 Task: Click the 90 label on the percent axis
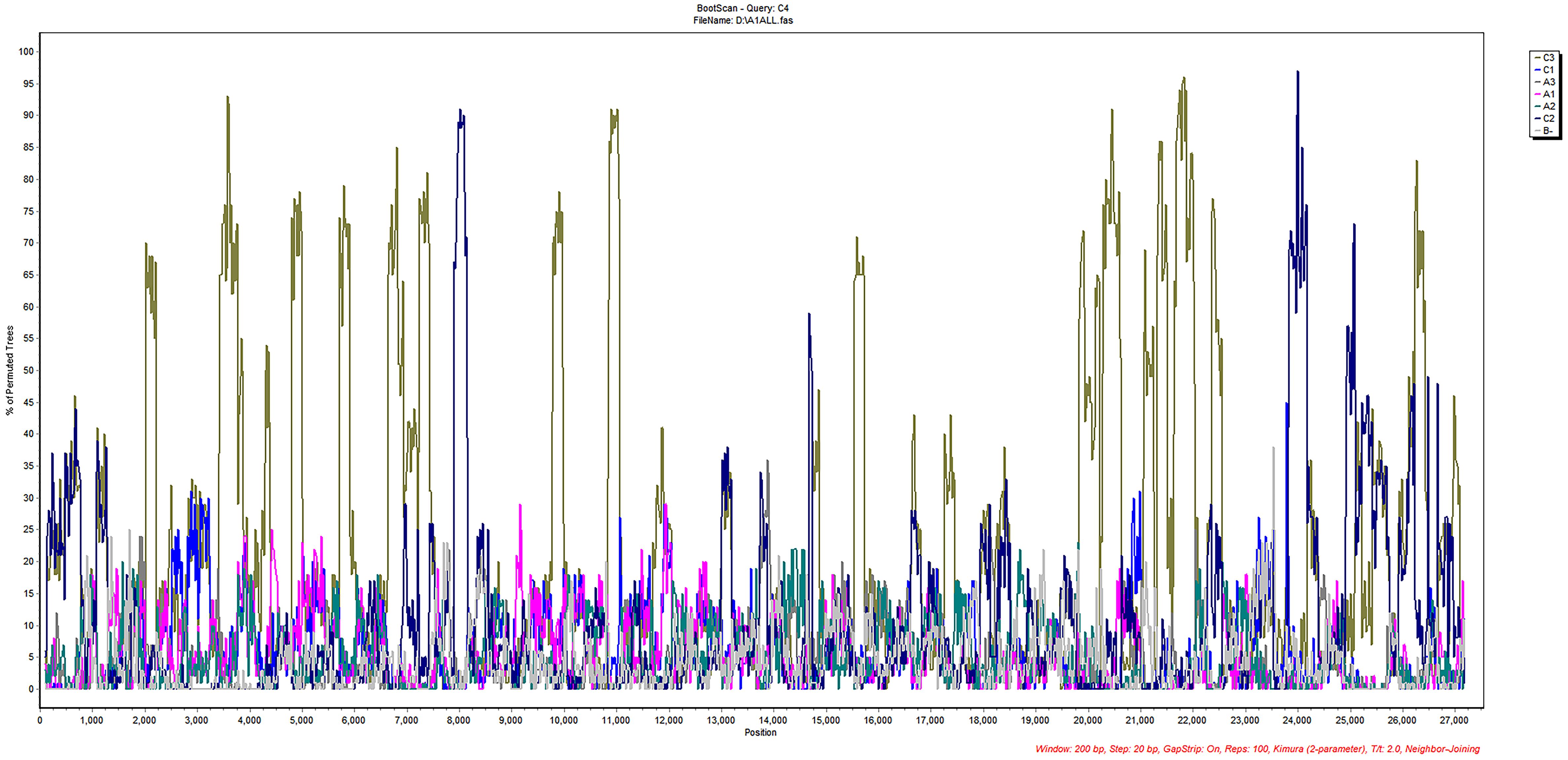pos(29,116)
